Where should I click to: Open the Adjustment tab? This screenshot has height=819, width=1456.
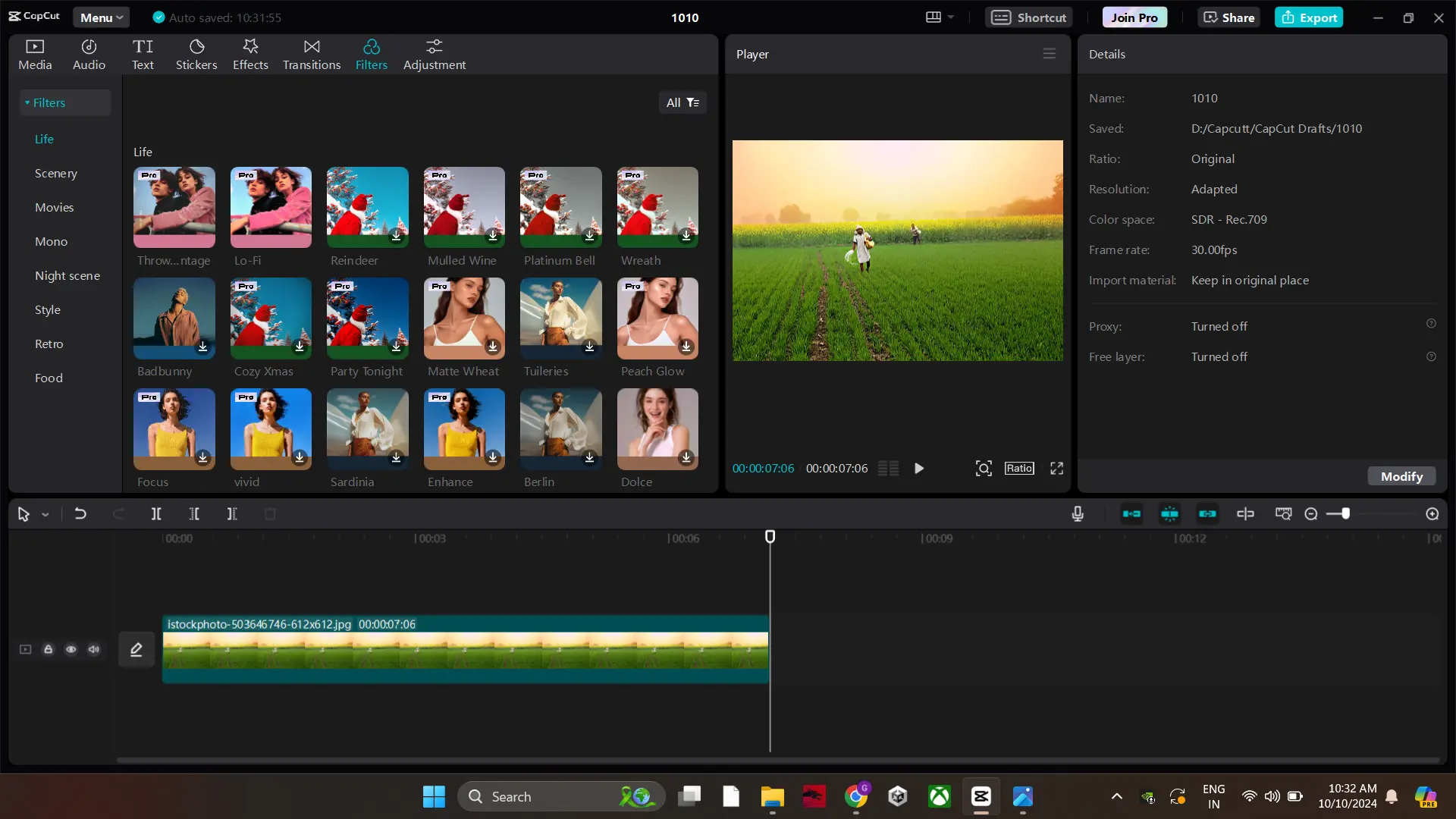point(435,55)
